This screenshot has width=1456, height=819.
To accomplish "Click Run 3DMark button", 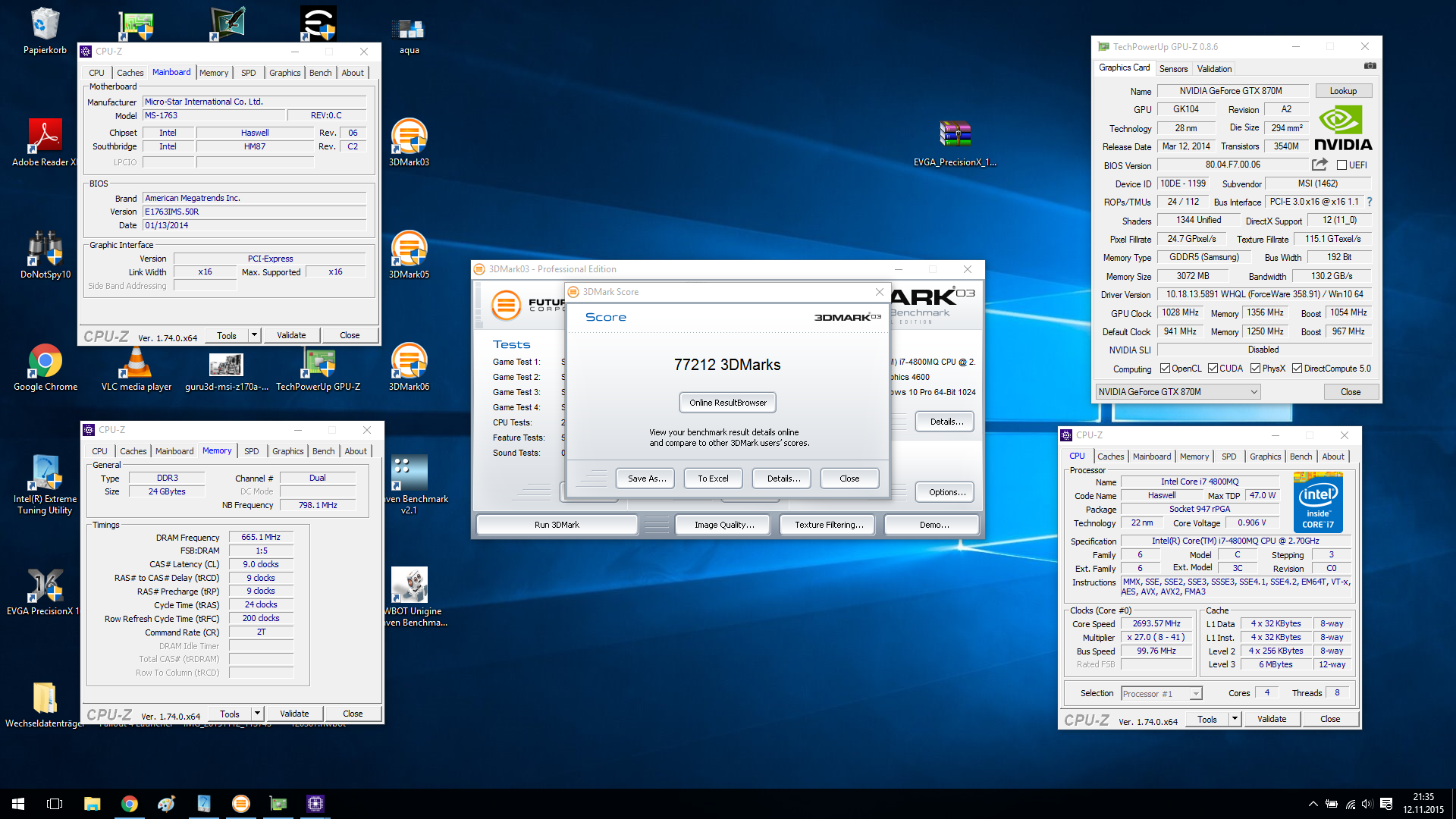I will click(x=557, y=525).
